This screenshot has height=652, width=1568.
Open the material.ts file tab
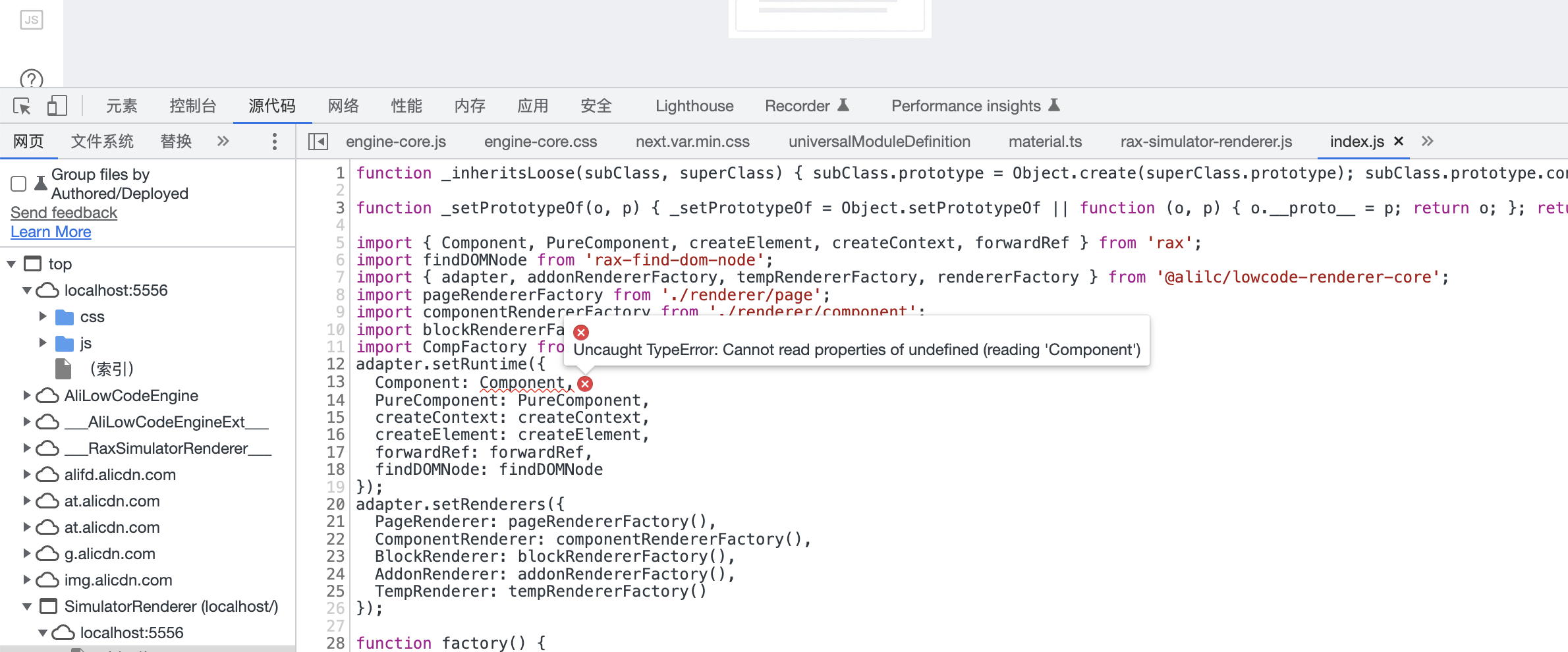point(1045,141)
